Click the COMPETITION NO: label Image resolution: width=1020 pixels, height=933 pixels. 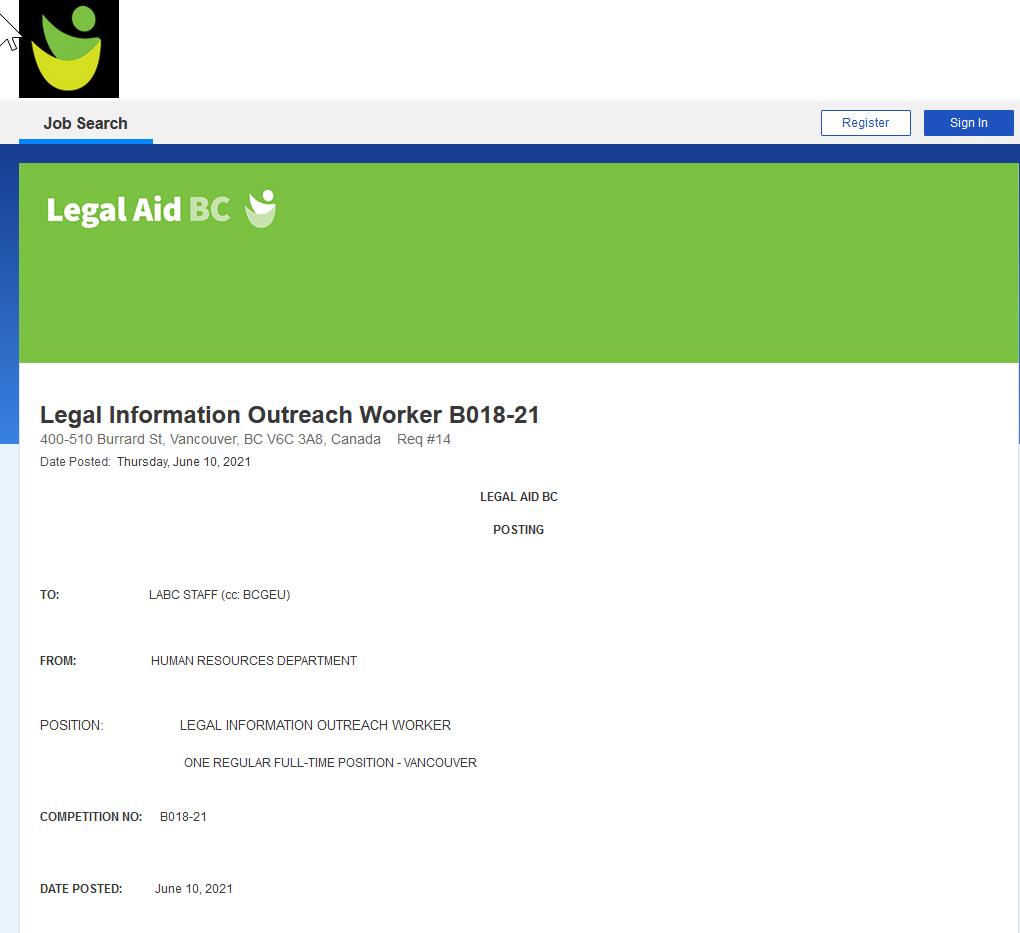coord(91,817)
